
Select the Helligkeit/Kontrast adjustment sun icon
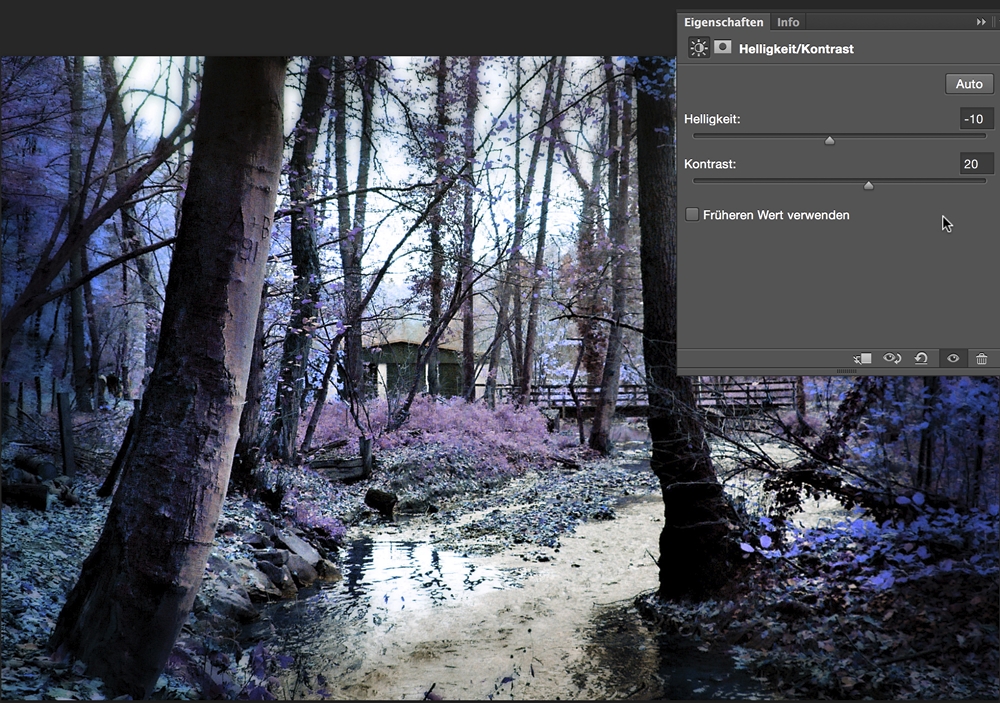point(699,48)
